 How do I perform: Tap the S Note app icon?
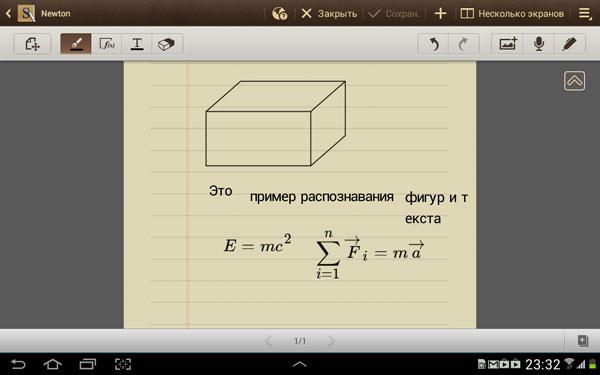click(x=26, y=13)
